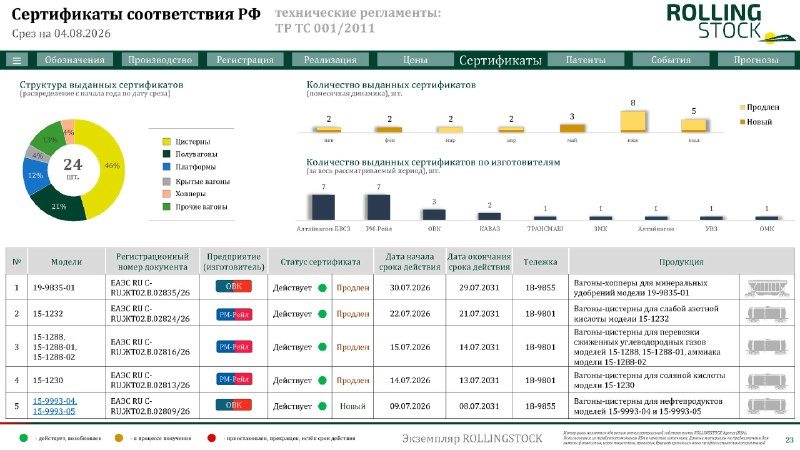This screenshot has width=800, height=450.
Task: Click the РМ-Рейл badge for model 15-1230
Action: click(234, 380)
